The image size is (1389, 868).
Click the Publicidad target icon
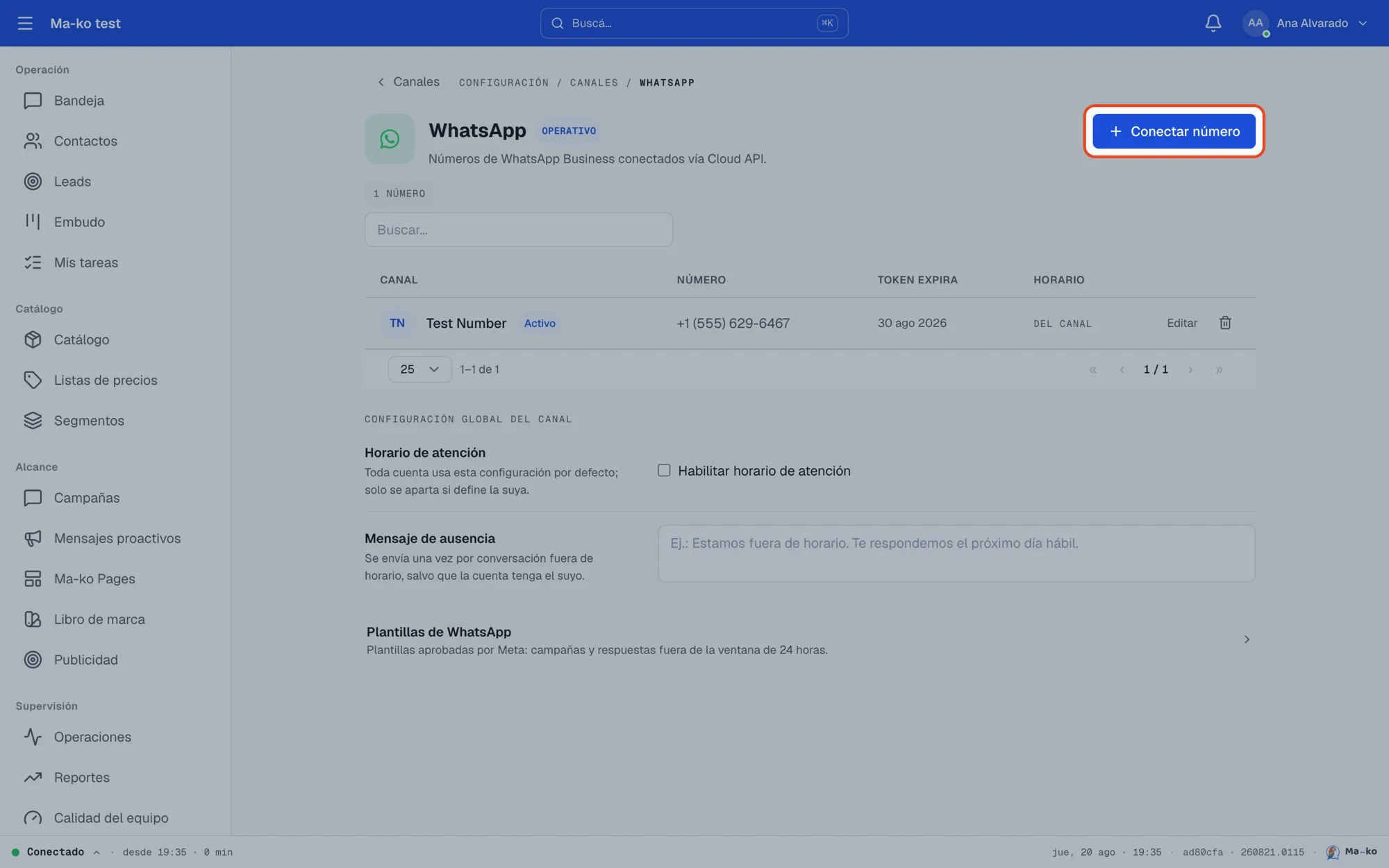(33, 660)
